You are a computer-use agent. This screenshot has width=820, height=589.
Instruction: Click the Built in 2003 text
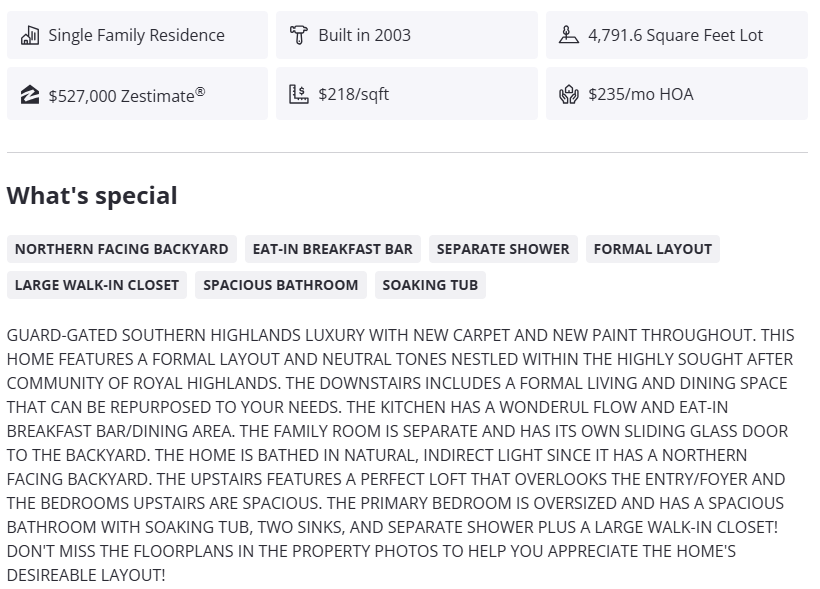click(364, 36)
